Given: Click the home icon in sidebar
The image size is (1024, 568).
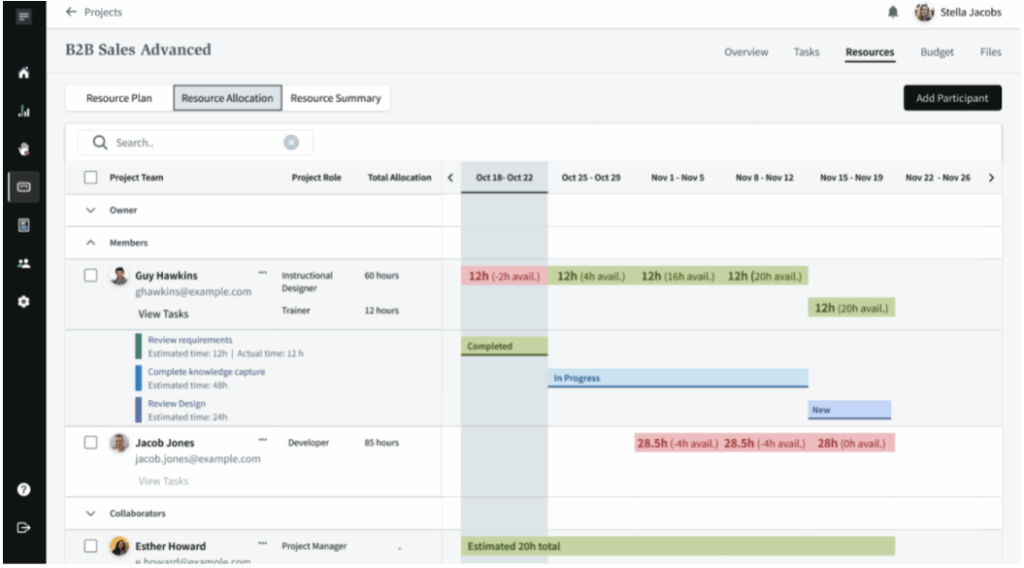Looking at the screenshot, I should pos(22,74).
